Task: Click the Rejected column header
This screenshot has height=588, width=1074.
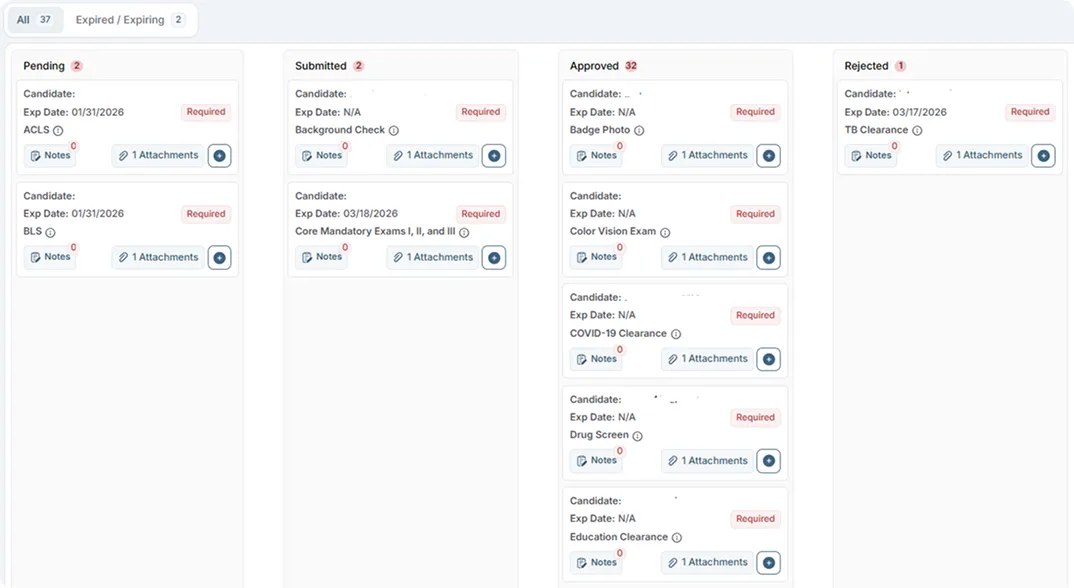Action: [x=866, y=66]
